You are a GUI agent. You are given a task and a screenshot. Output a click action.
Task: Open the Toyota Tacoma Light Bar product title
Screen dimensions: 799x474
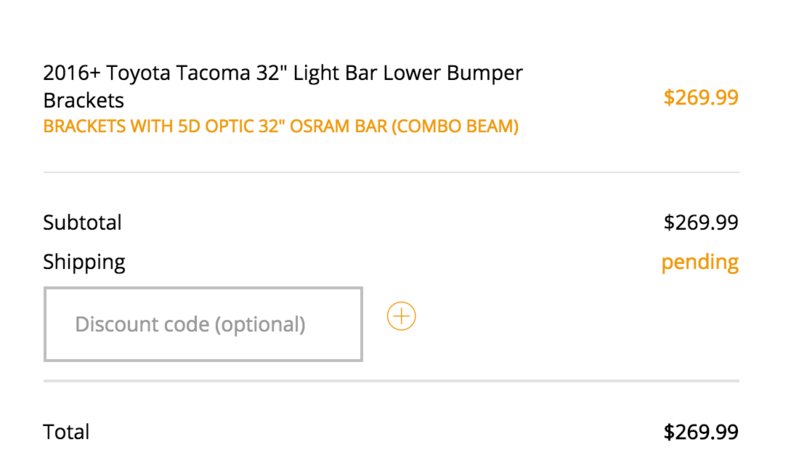[x=283, y=86]
